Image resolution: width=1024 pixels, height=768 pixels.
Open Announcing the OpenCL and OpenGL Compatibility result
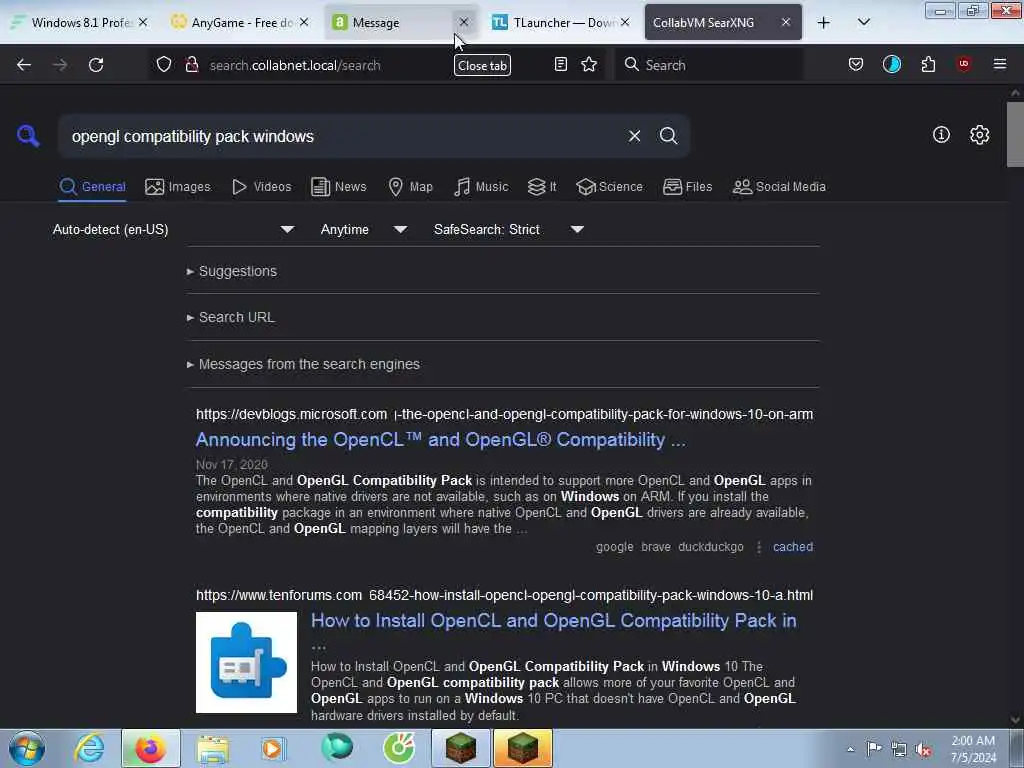click(x=441, y=440)
